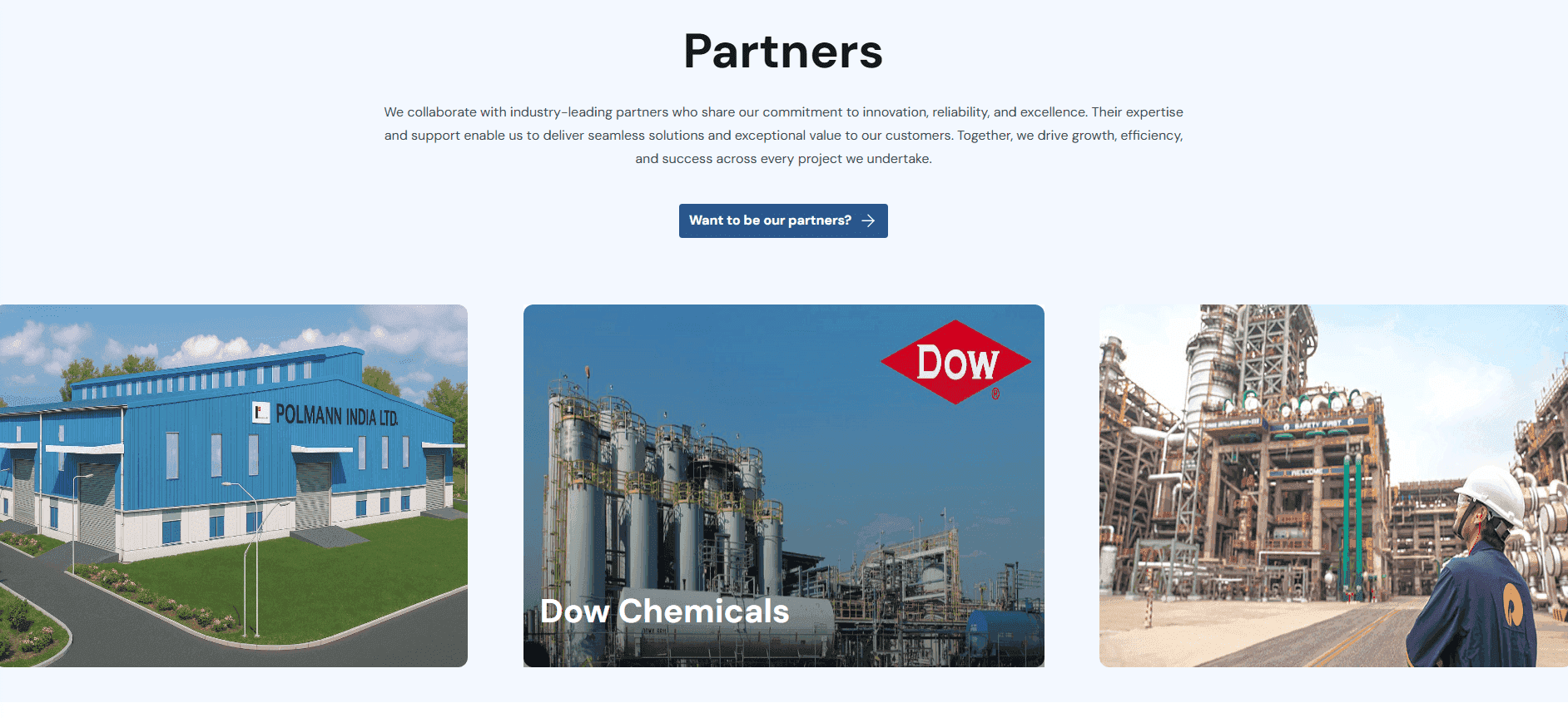This screenshot has width=1568, height=718.
Task: Click the registered trademark symbol under Dow logo
Action: [x=995, y=394]
